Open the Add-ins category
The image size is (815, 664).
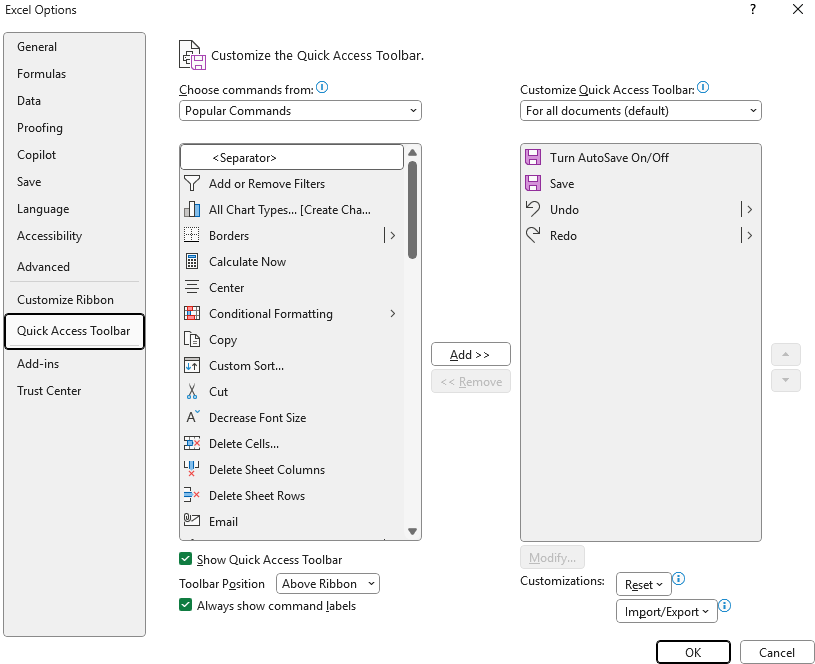point(74,364)
